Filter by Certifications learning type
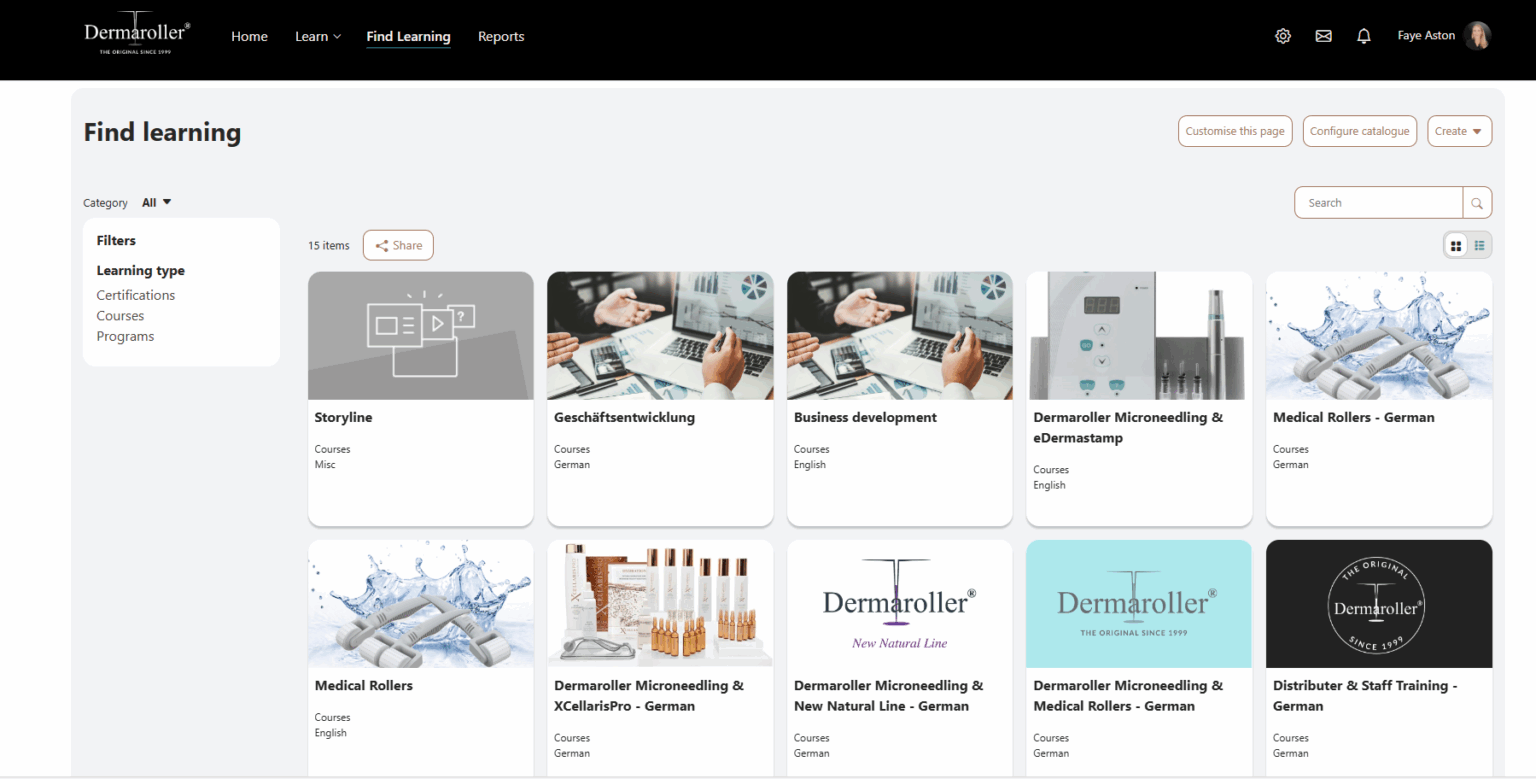This screenshot has width=1536, height=779. coord(135,294)
